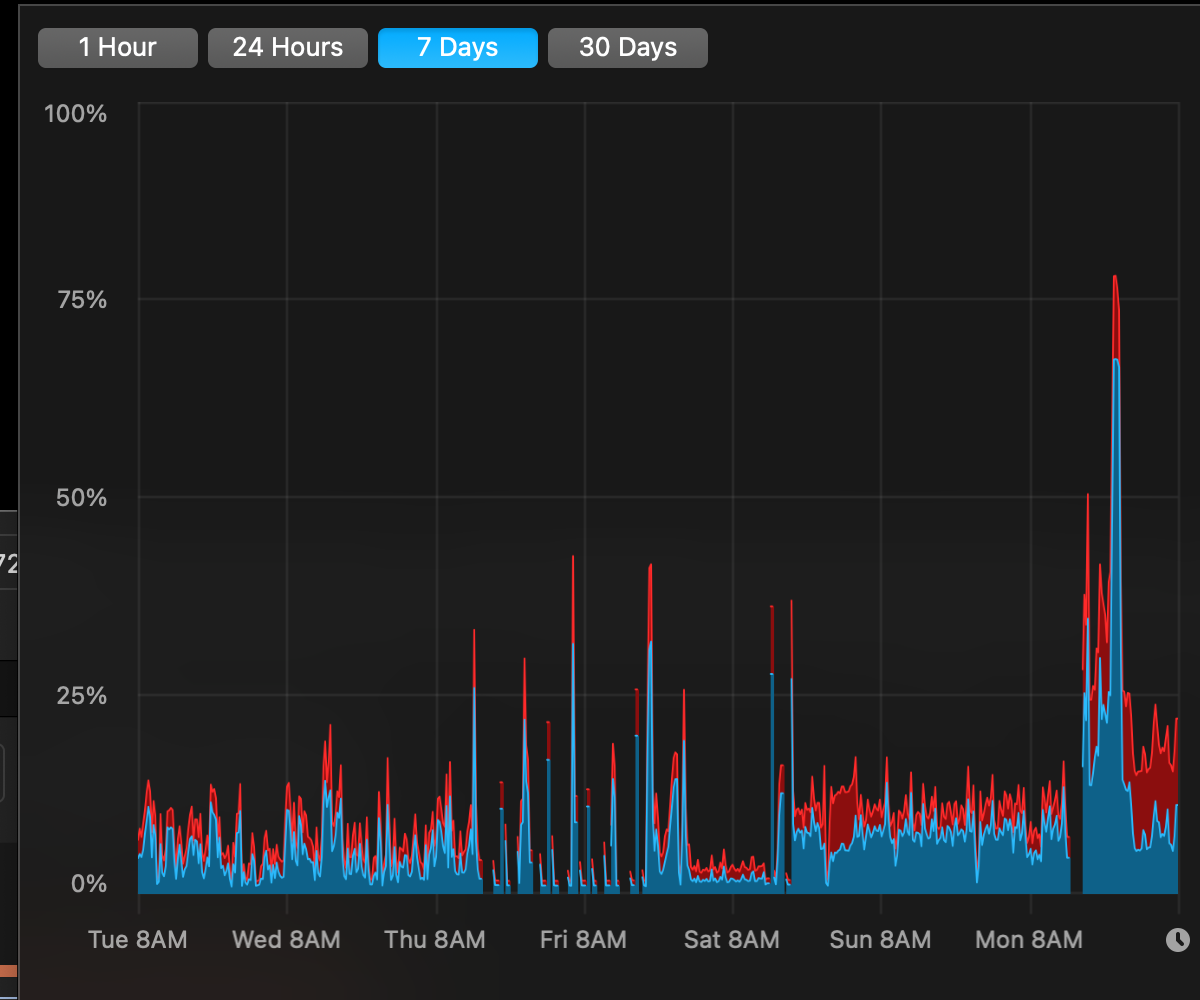Show the 30 Days history

(x=628, y=48)
